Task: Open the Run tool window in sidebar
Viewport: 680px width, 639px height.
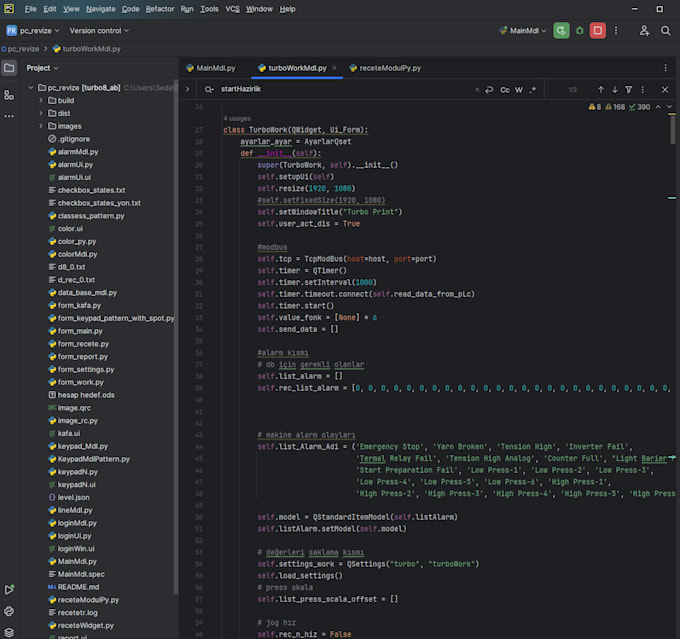Action: [x=9, y=590]
